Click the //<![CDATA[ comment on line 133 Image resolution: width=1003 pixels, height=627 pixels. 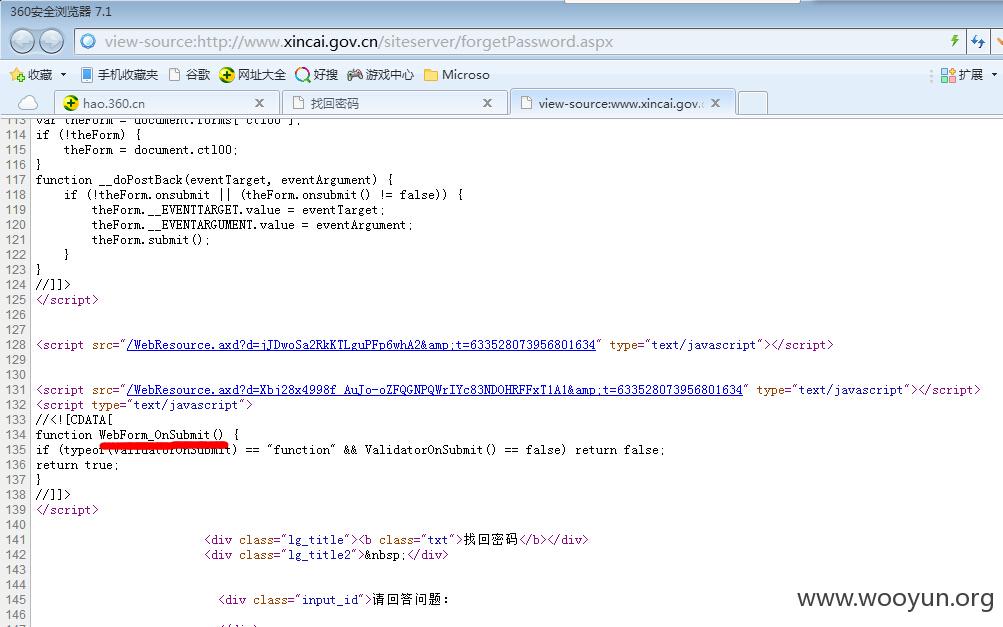[x=74, y=420]
